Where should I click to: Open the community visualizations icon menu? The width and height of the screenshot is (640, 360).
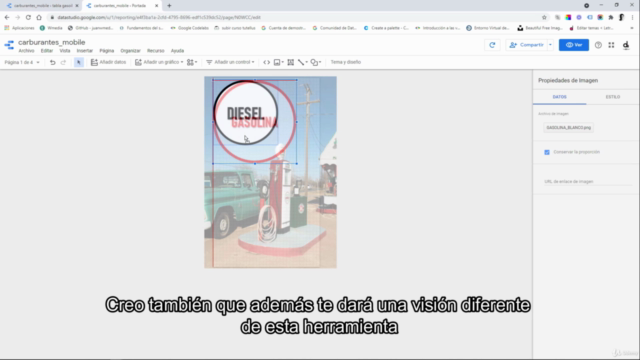192,62
